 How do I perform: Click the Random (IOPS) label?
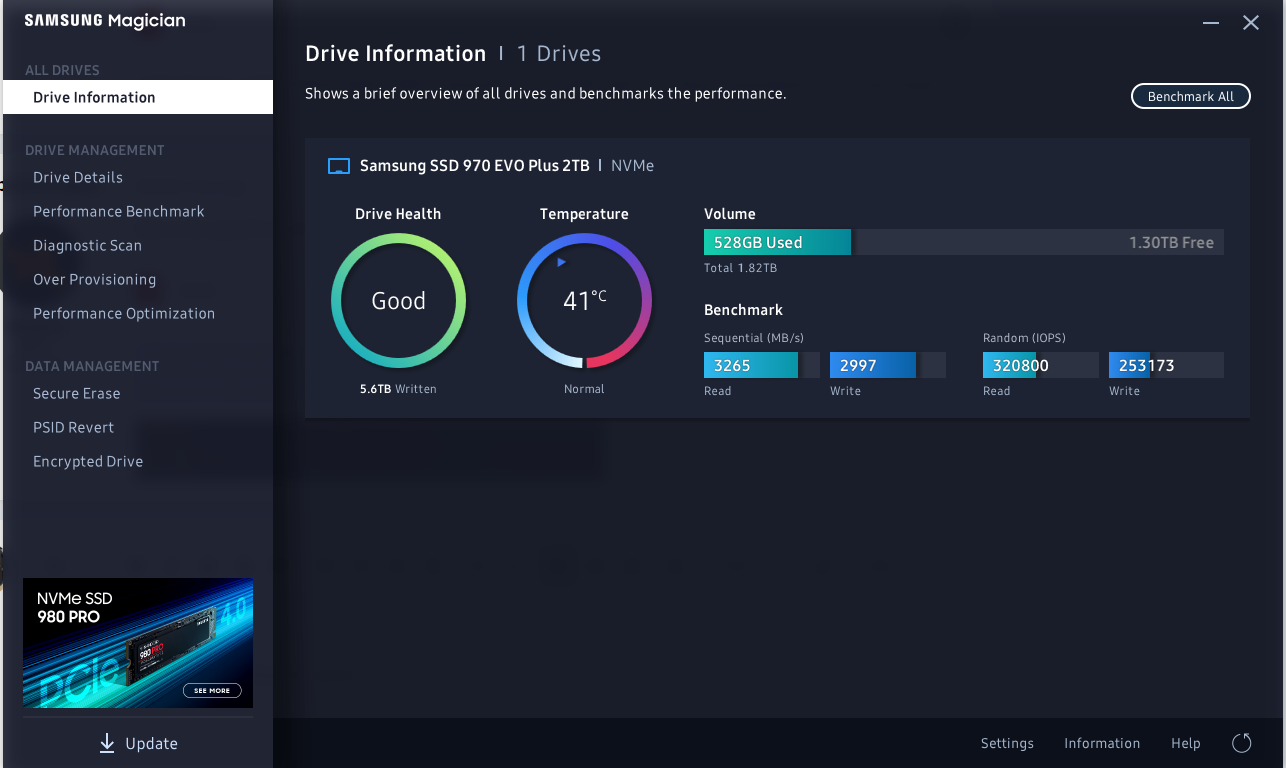(x=1024, y=338)
